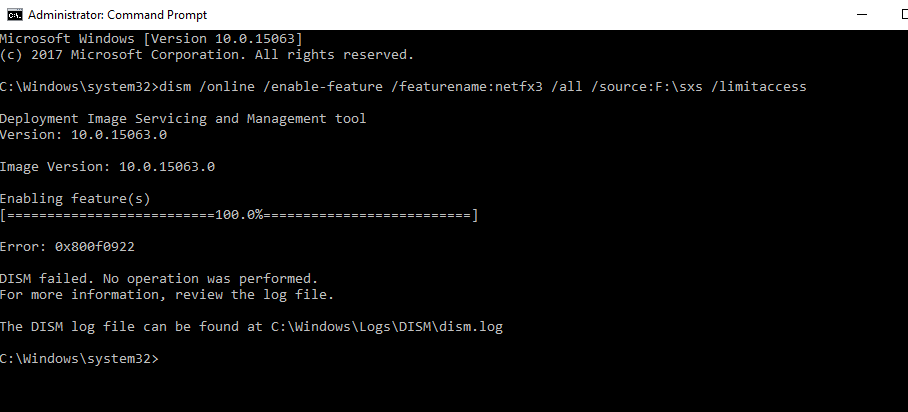
Task: Click the Microsoft Windows version banner line
Action: pyautogui.click(x=151, y=39)
